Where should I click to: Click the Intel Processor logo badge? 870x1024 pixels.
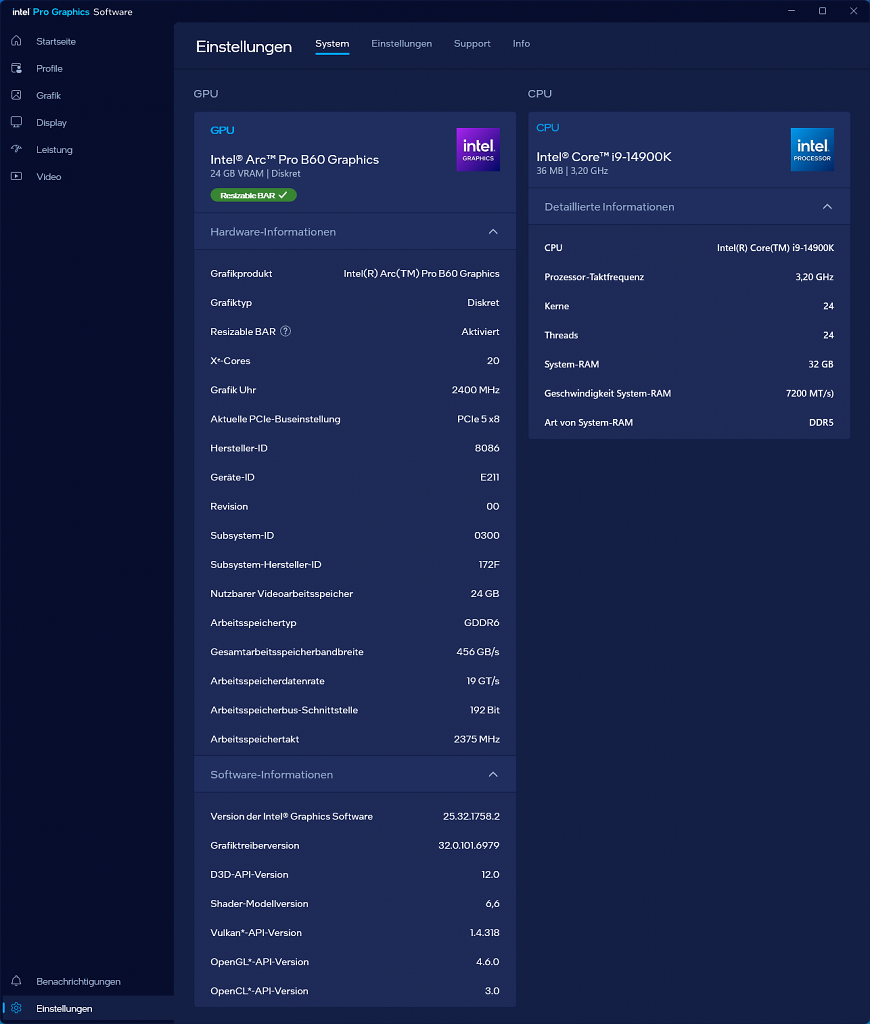pyautogui.click(x=812, y=150)
